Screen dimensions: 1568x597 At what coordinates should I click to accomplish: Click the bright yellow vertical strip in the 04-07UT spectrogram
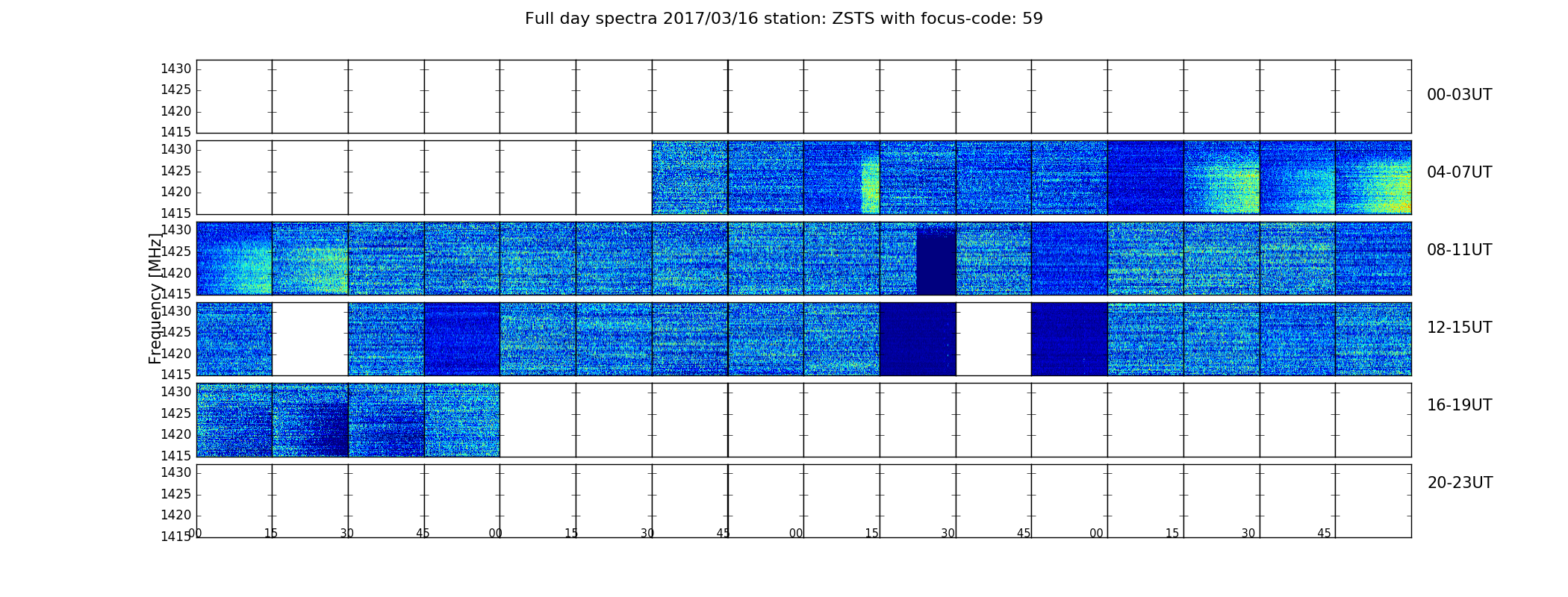tap(871, 185)
